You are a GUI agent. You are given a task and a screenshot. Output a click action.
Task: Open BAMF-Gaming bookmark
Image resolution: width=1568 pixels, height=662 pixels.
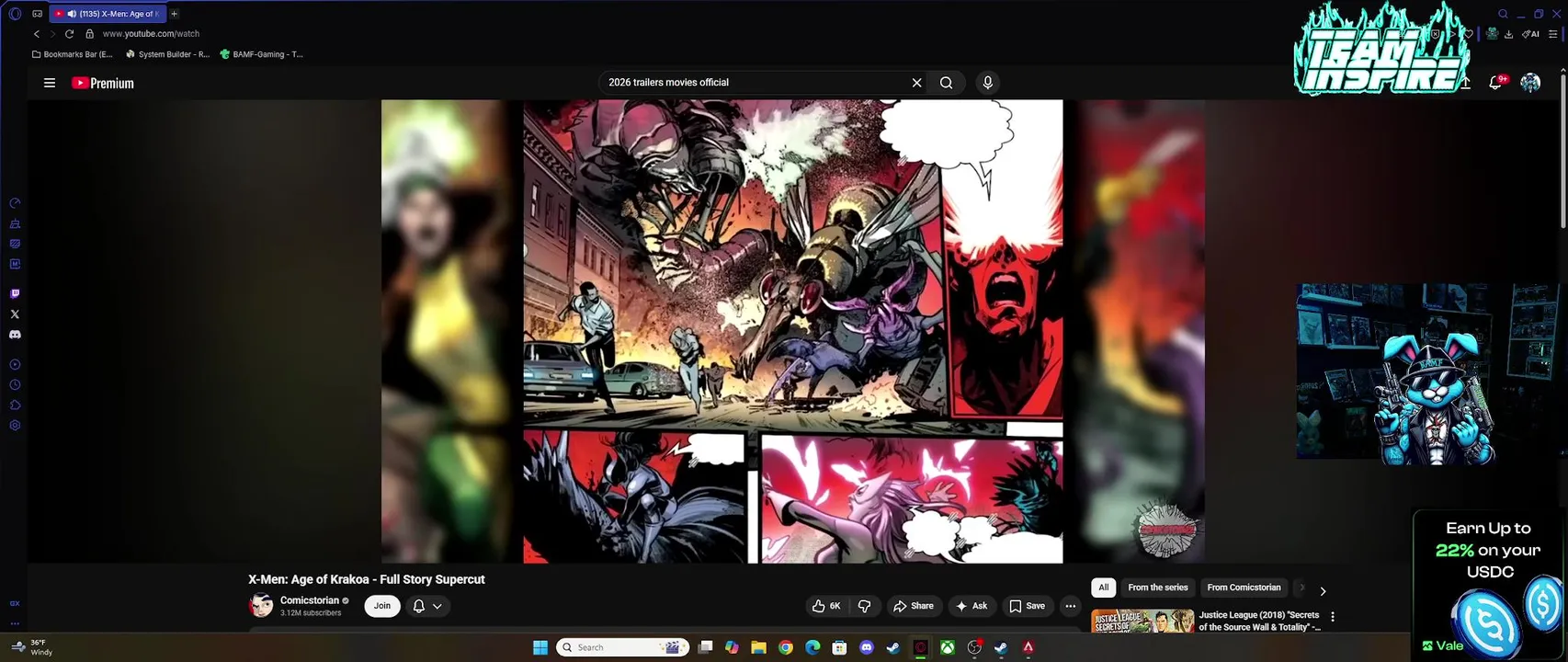261,54
